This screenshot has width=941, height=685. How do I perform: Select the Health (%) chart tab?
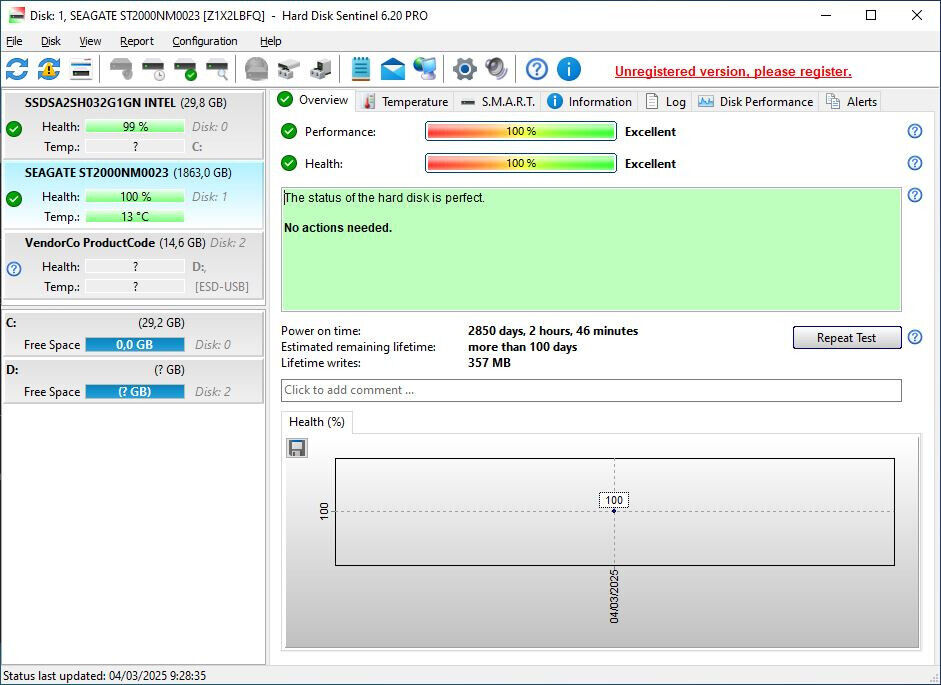tap(317, 422)
